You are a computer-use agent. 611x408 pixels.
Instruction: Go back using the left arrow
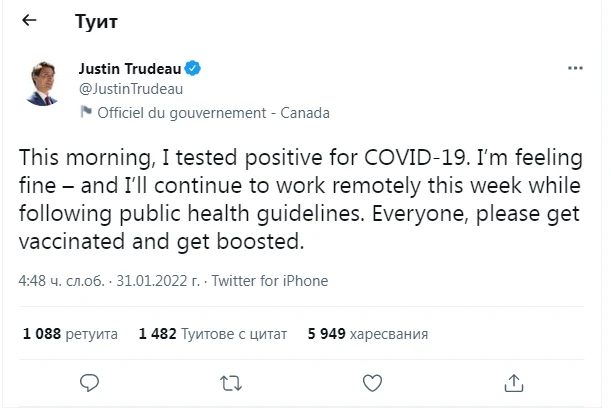pos(29,19)
